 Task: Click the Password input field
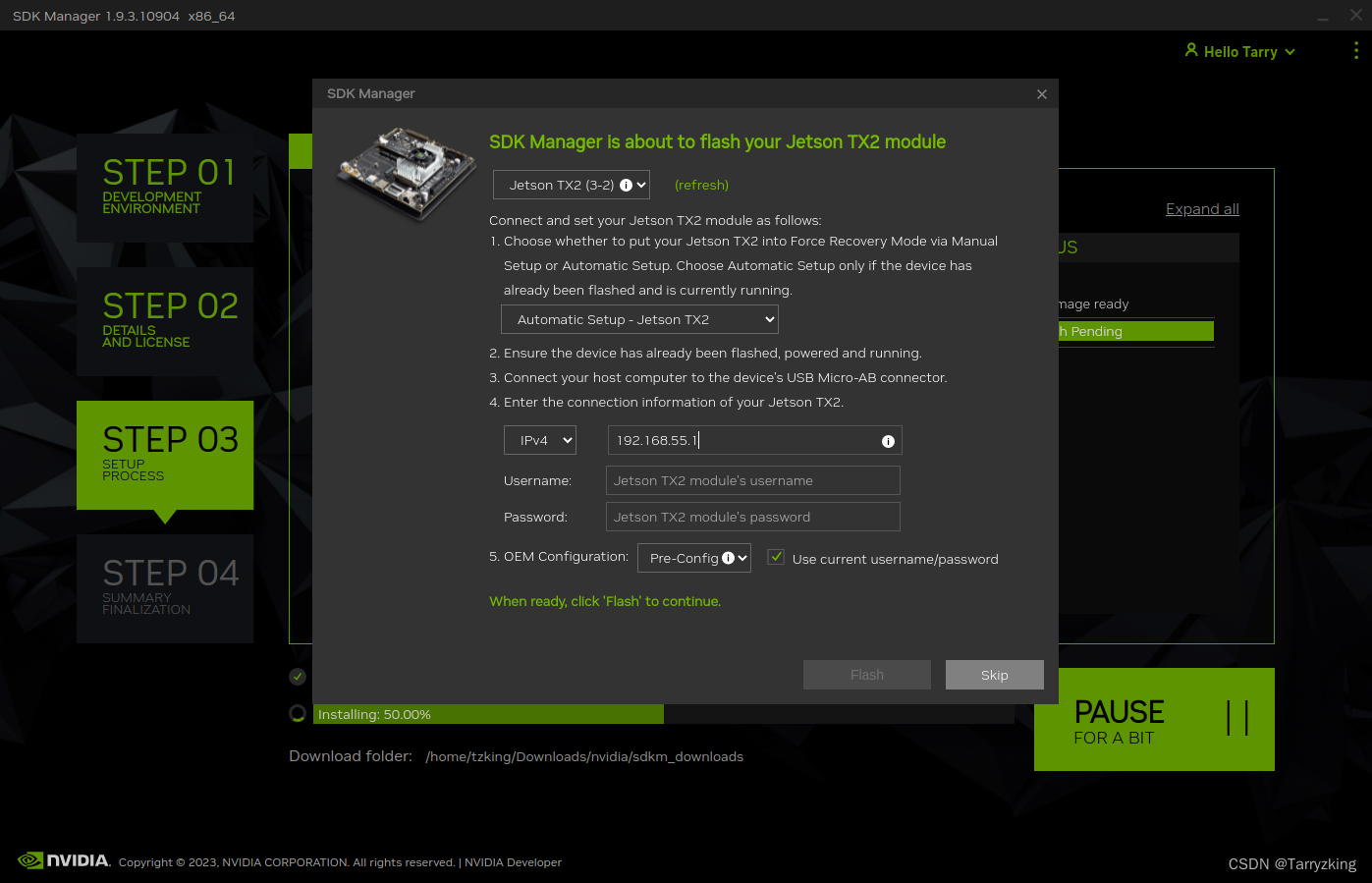pos(753,517)
